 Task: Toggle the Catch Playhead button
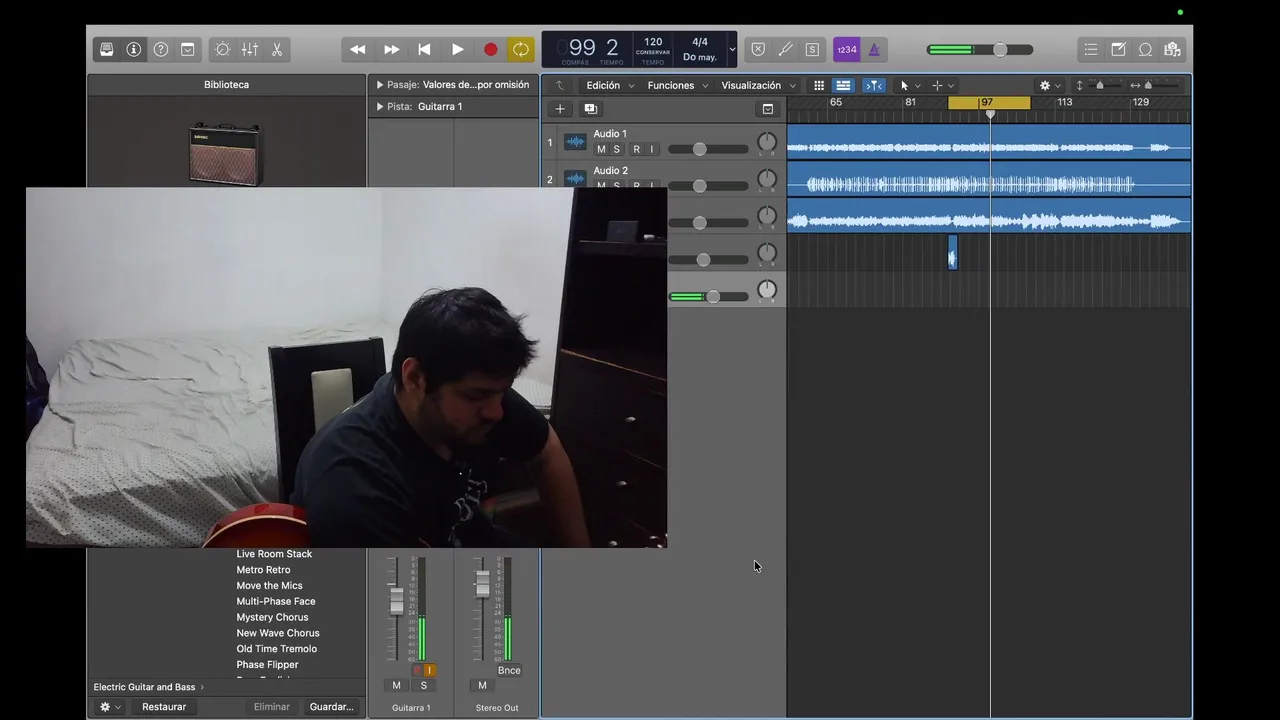click(874, 85)
